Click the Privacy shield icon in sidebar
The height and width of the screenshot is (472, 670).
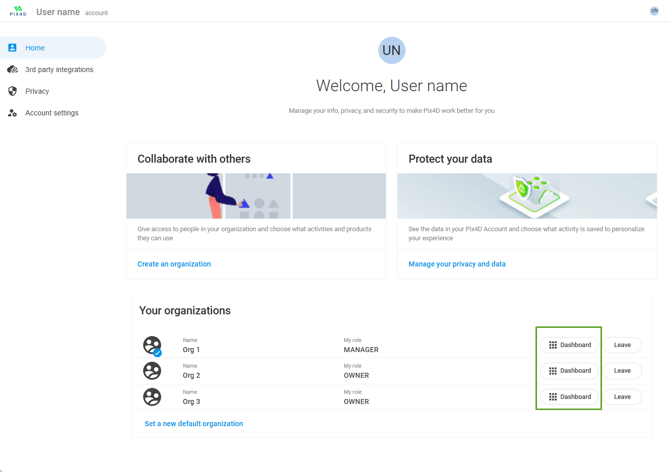13,91
